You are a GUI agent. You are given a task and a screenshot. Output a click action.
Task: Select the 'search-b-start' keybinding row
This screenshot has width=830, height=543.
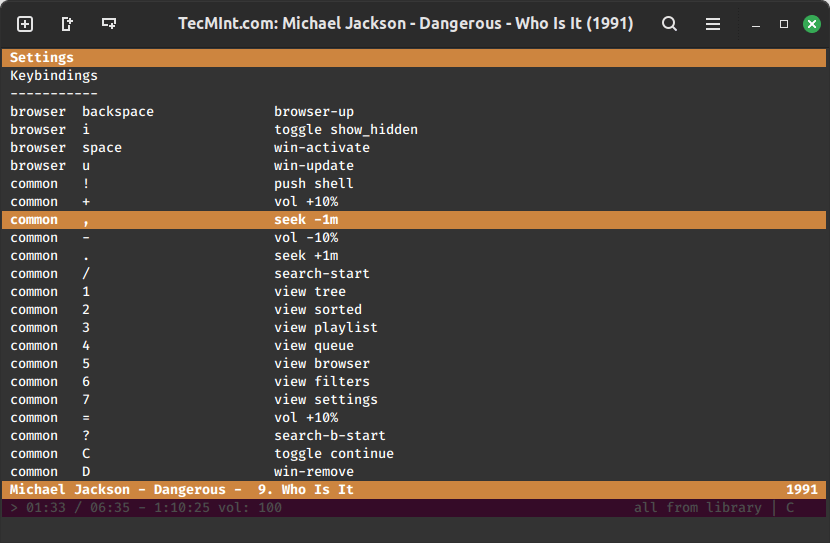point(414,436)
